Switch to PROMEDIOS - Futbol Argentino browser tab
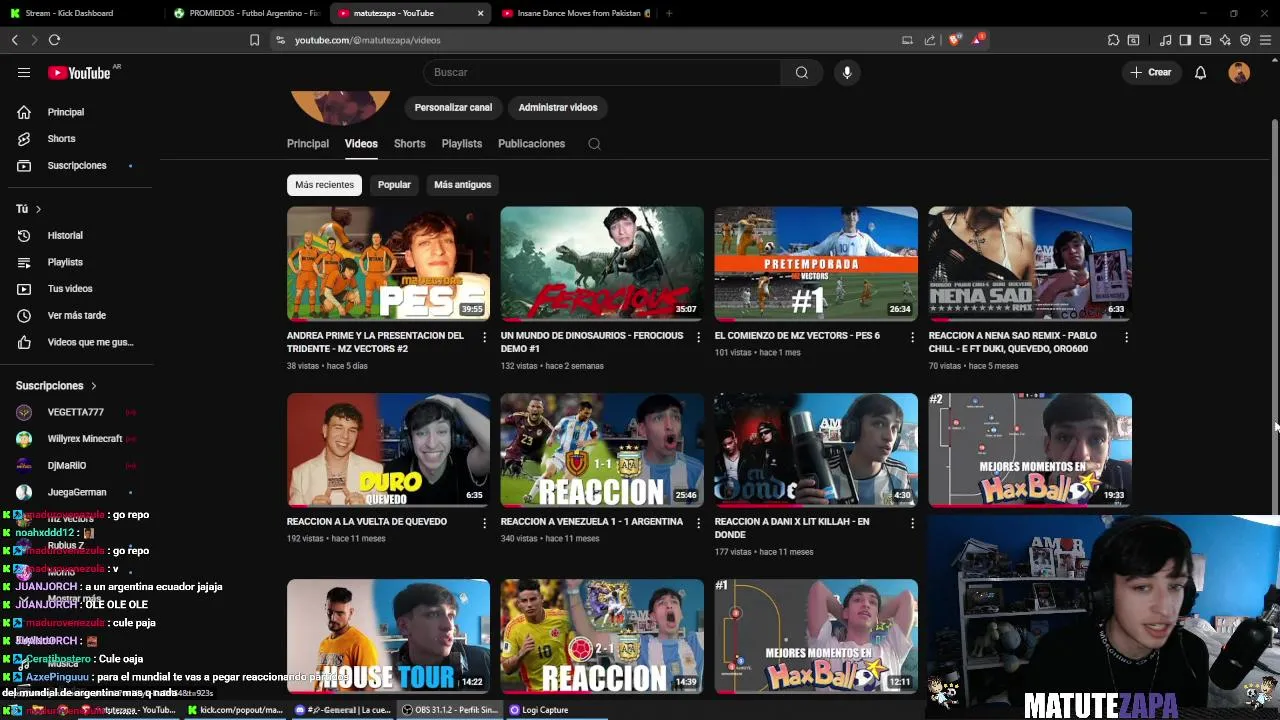Image resolution: width=1280 pixels, height=720 pixels. click(x=246, y=13)
